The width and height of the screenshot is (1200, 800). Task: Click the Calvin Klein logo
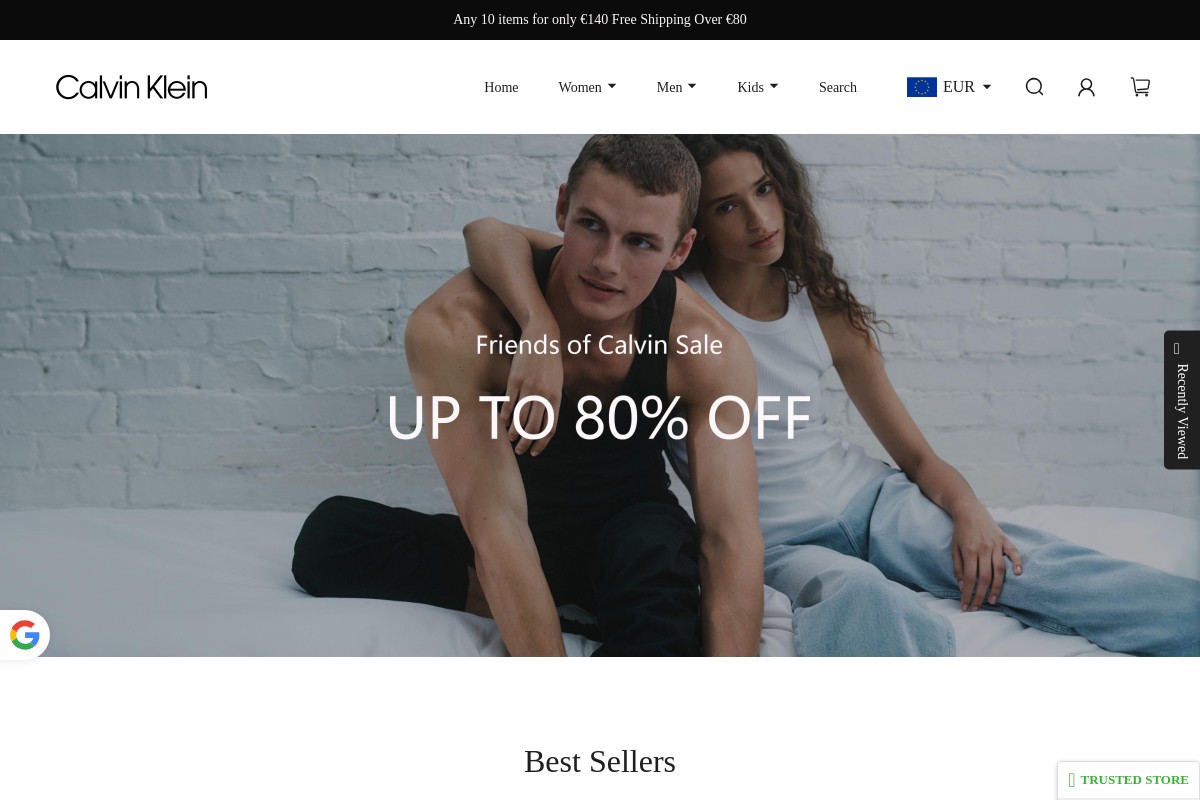point(131,87)
